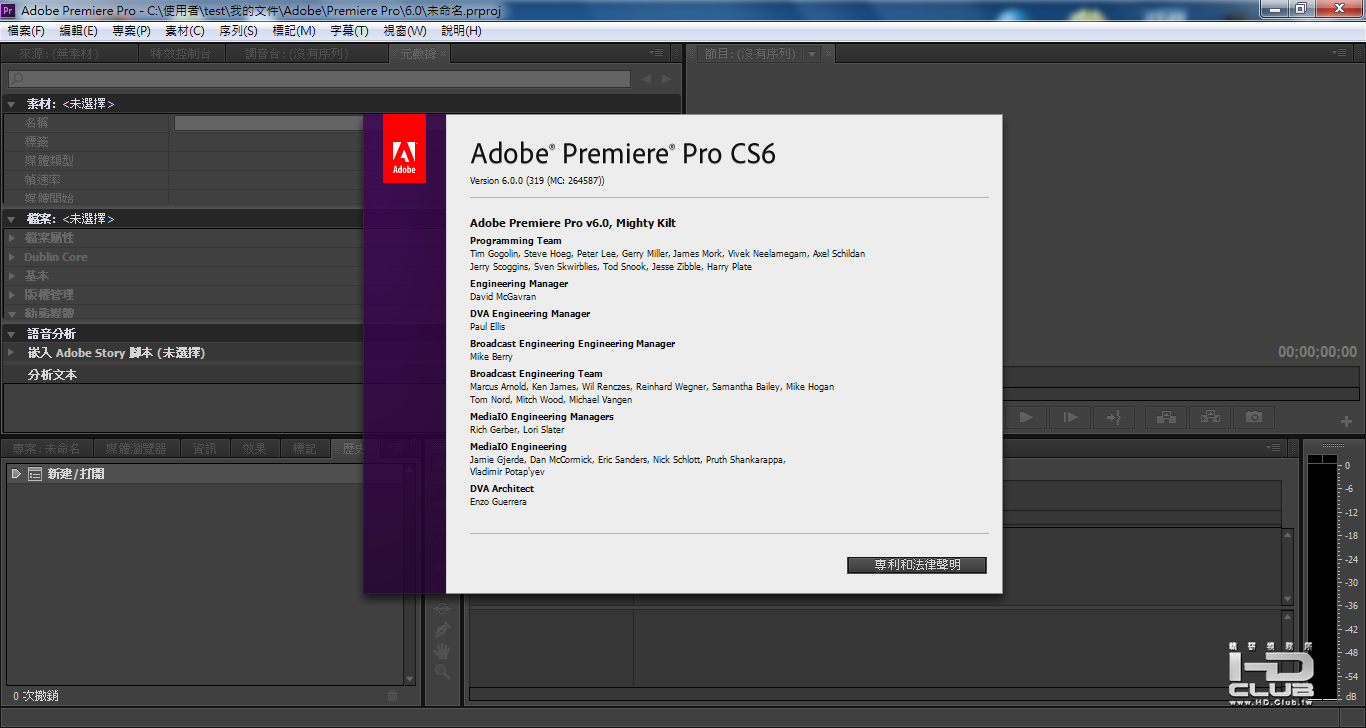Select the Pen tool
1366x728 pixels.
coord(442,630)
